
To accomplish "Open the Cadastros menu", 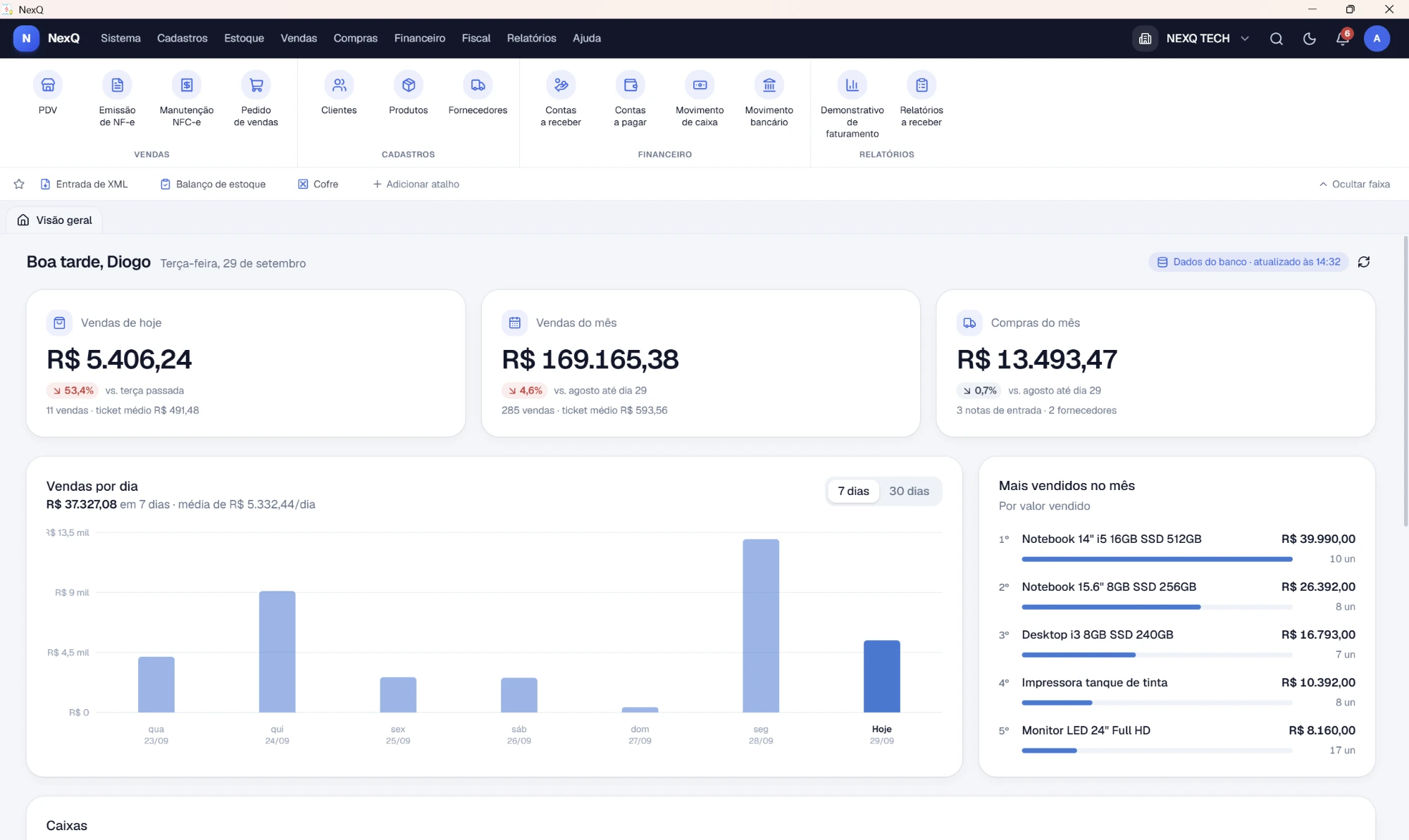I will tap(182, 39).
